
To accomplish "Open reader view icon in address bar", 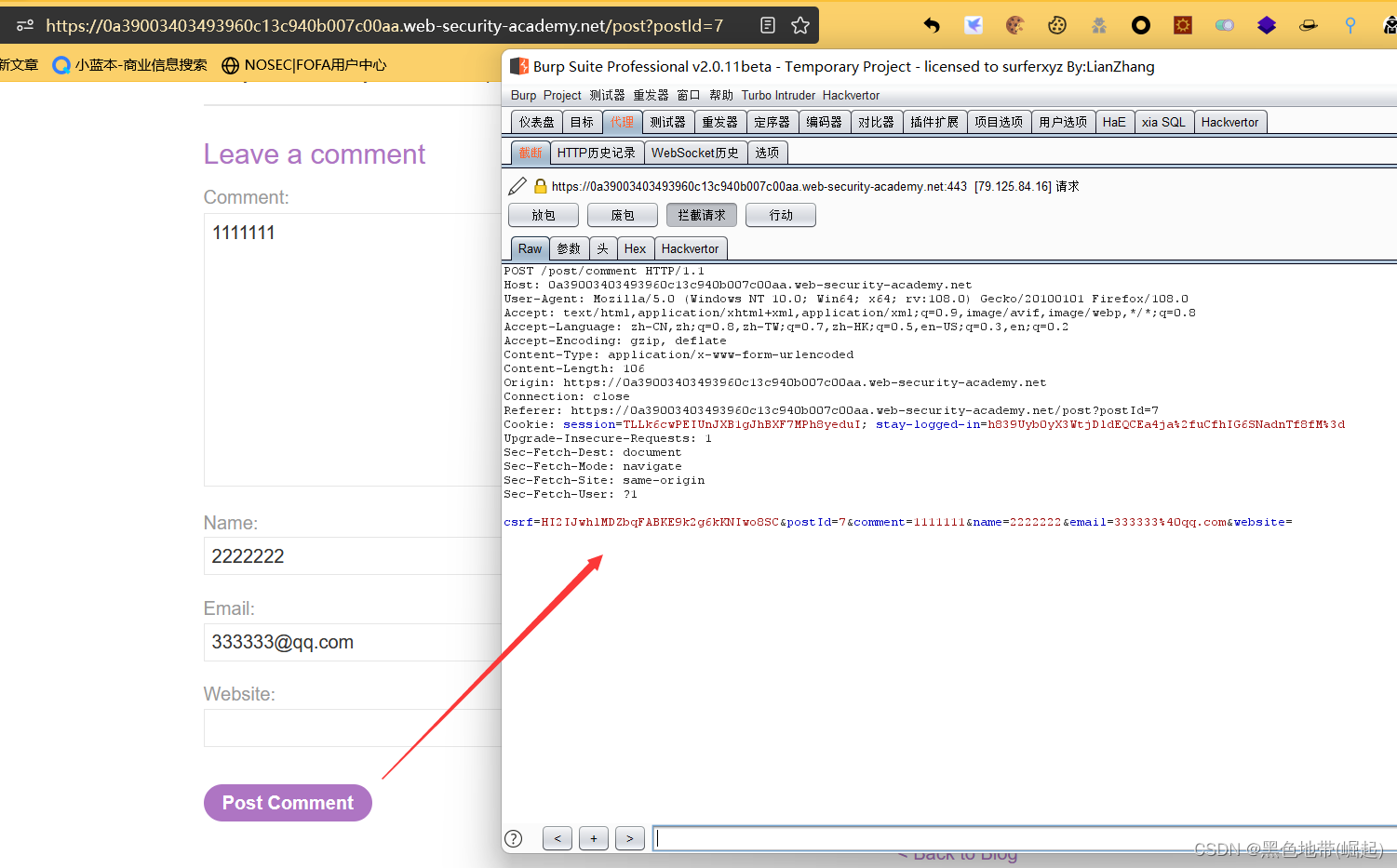I will 768,25.
